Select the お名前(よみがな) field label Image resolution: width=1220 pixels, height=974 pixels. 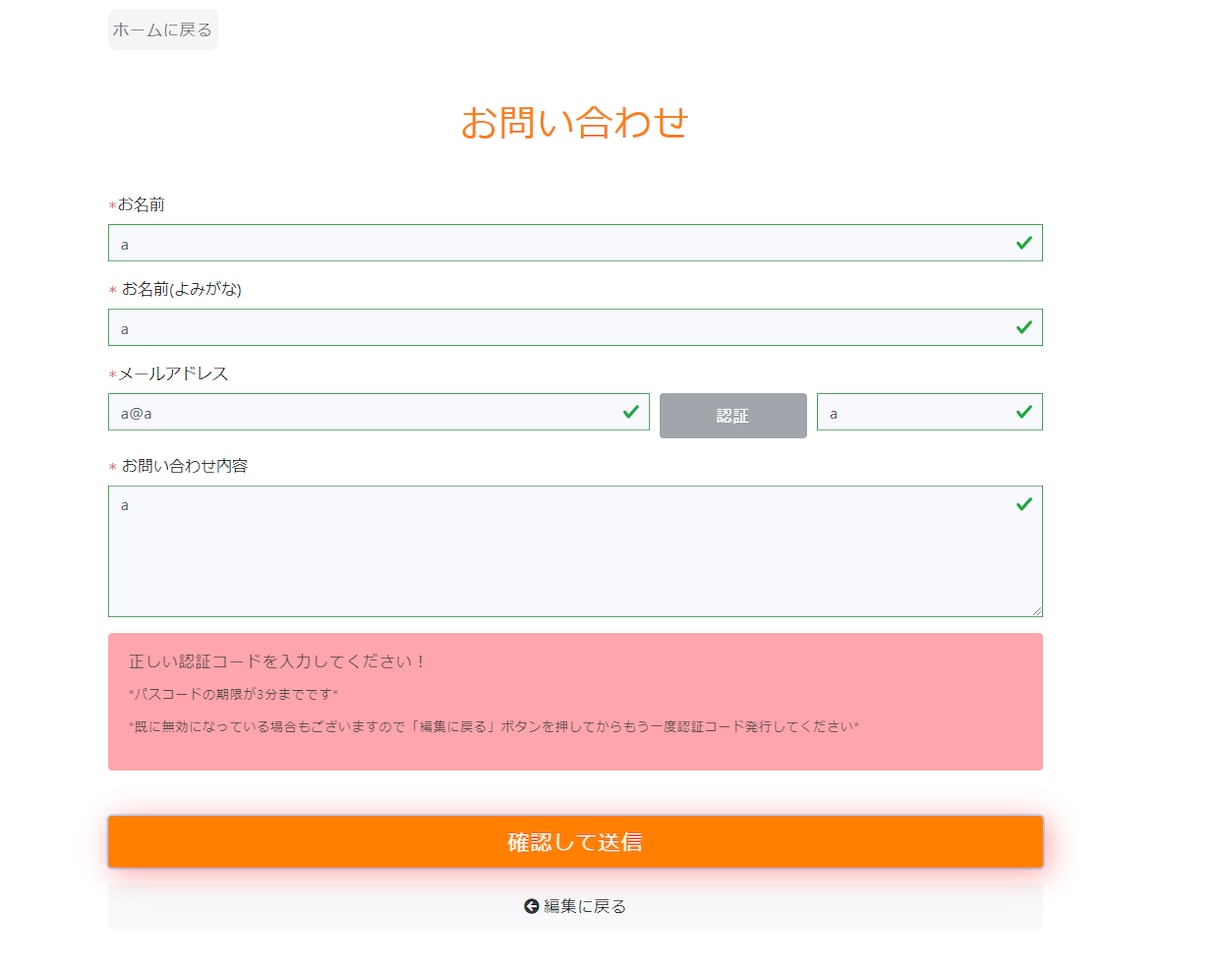click(176, 290)
